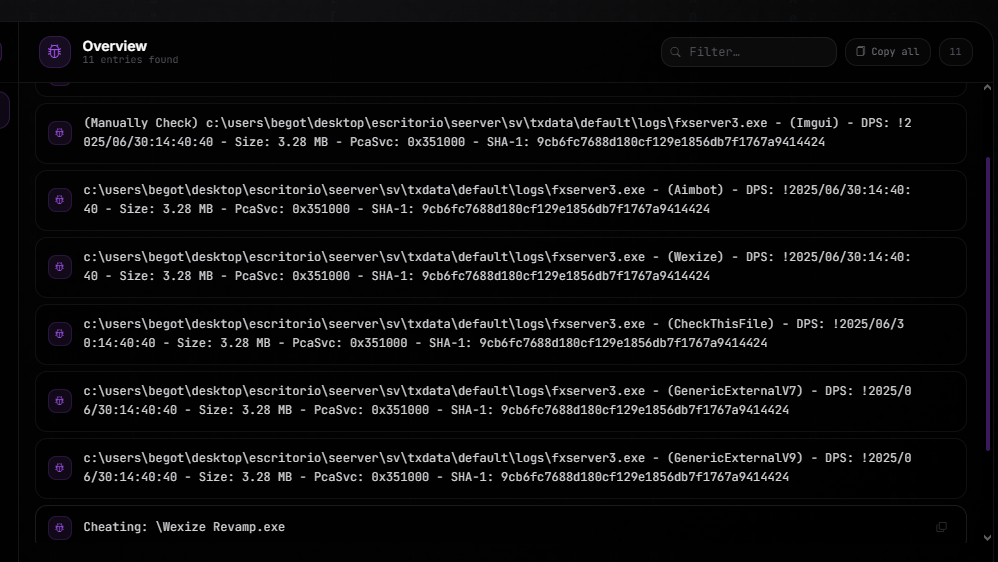998x562 pixels.
Task: Click bug icon beside CheckThisFile entry
Action: pos(60,334)
